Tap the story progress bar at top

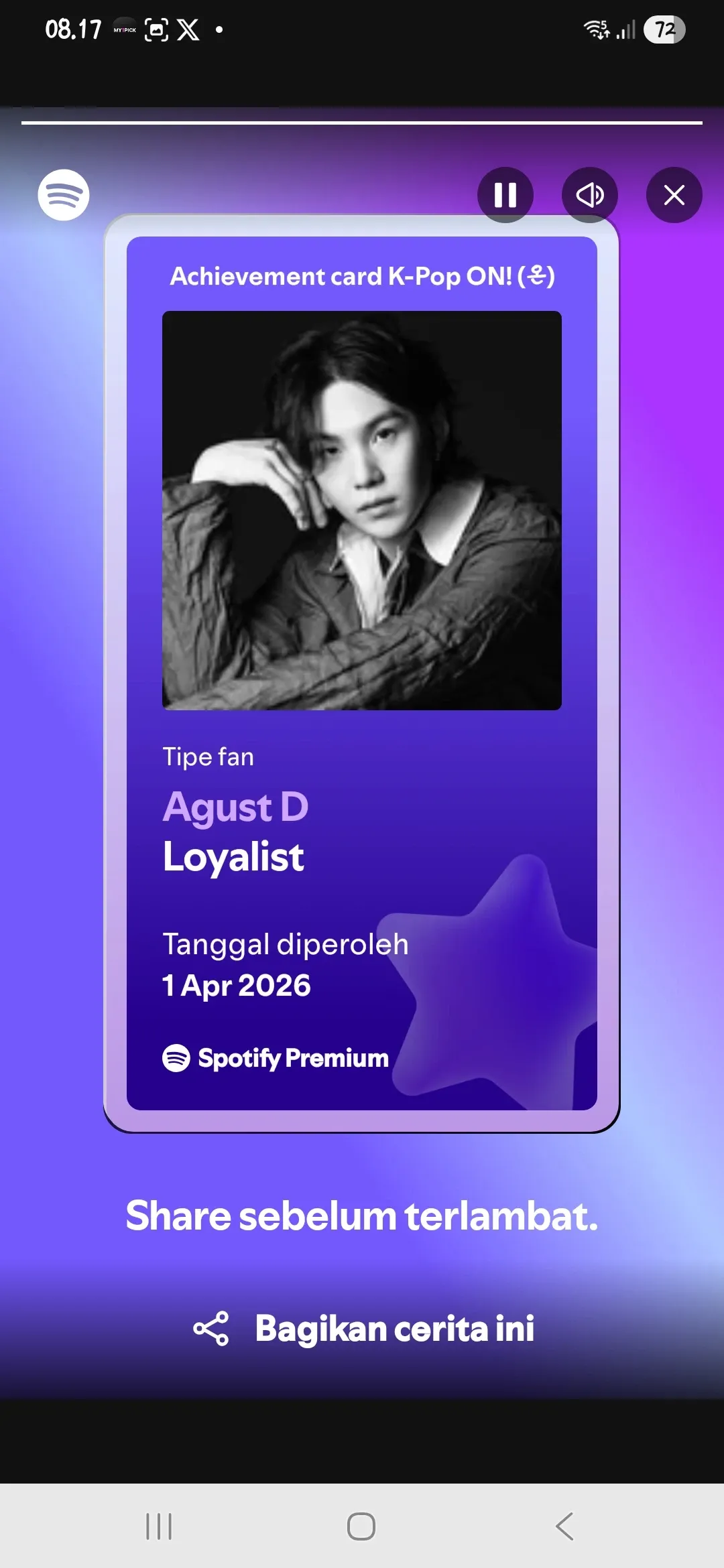click(x=362, y=123)
